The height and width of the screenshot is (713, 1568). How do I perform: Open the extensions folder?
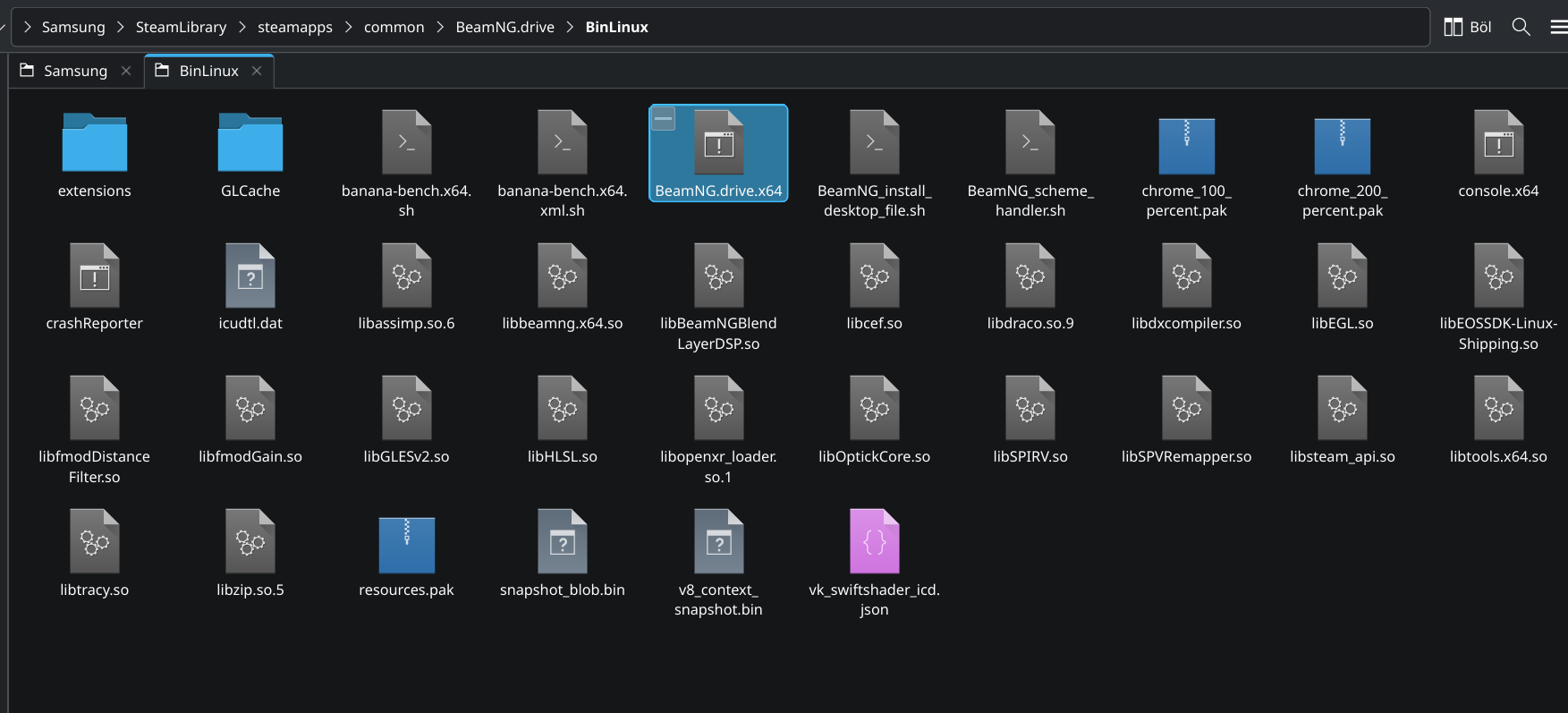pyautogui.click(x=95, y=142)
